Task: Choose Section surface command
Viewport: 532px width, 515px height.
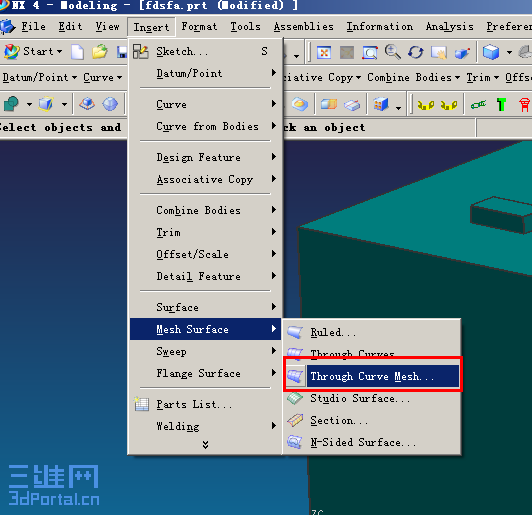Action: coord(372,420)
